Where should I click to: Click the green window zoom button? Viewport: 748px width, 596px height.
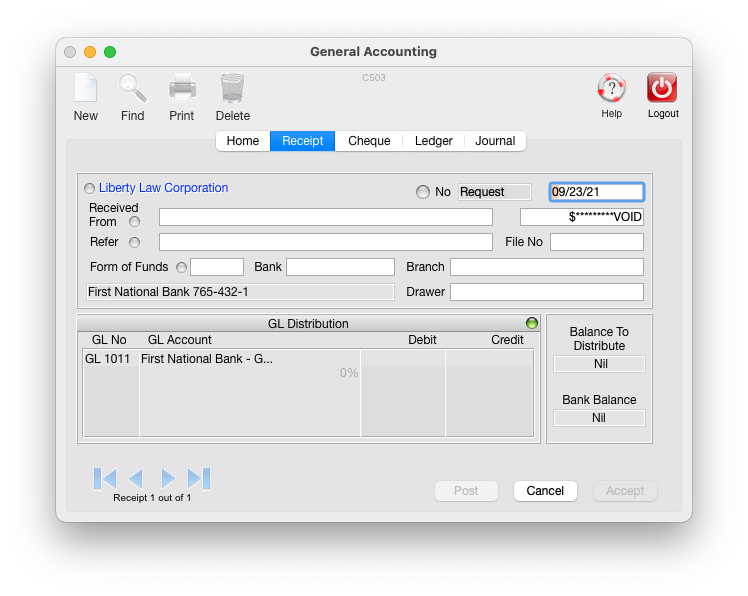110,52
